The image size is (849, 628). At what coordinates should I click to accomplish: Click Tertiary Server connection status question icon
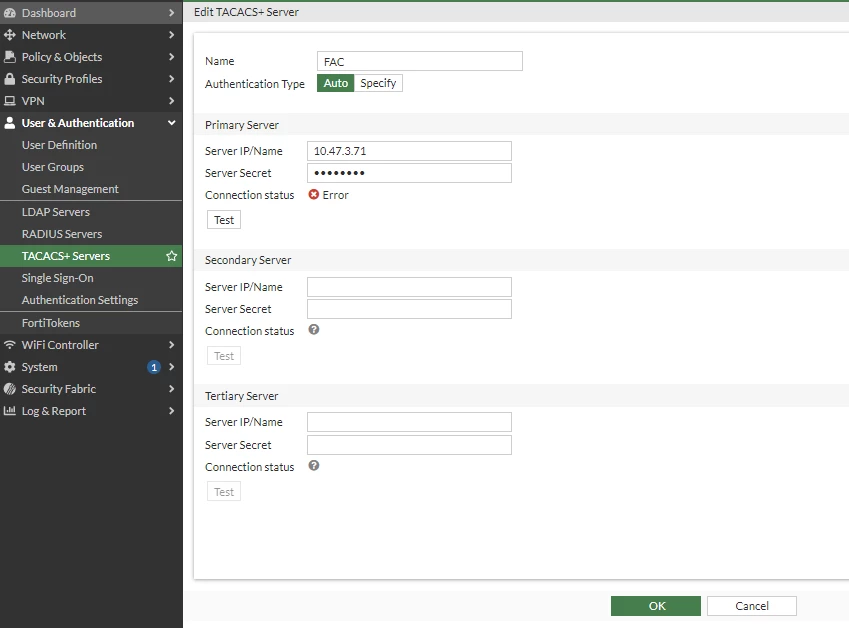[314, 466]
